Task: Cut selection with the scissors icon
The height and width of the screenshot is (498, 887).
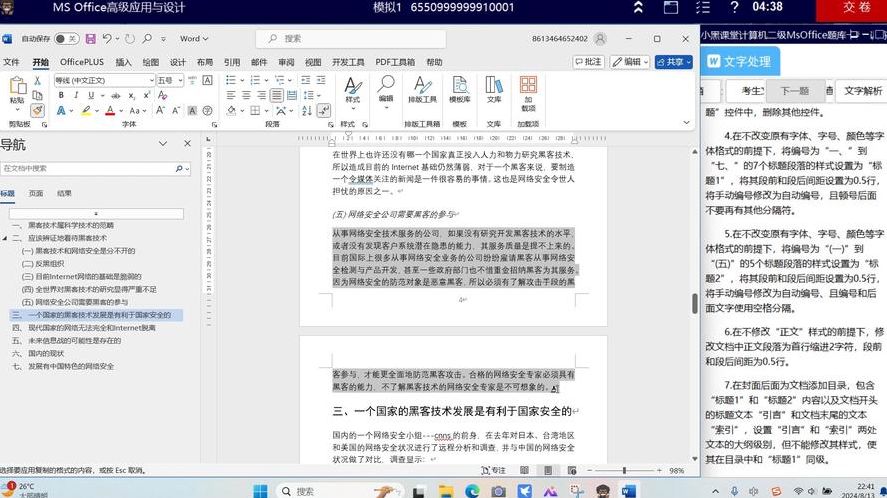Action: click(x=37, y=80)
